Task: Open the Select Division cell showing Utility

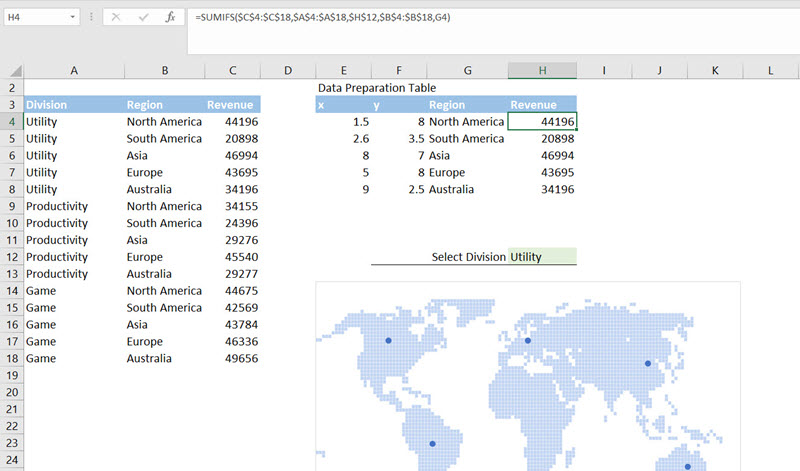Action: (542, 257)
